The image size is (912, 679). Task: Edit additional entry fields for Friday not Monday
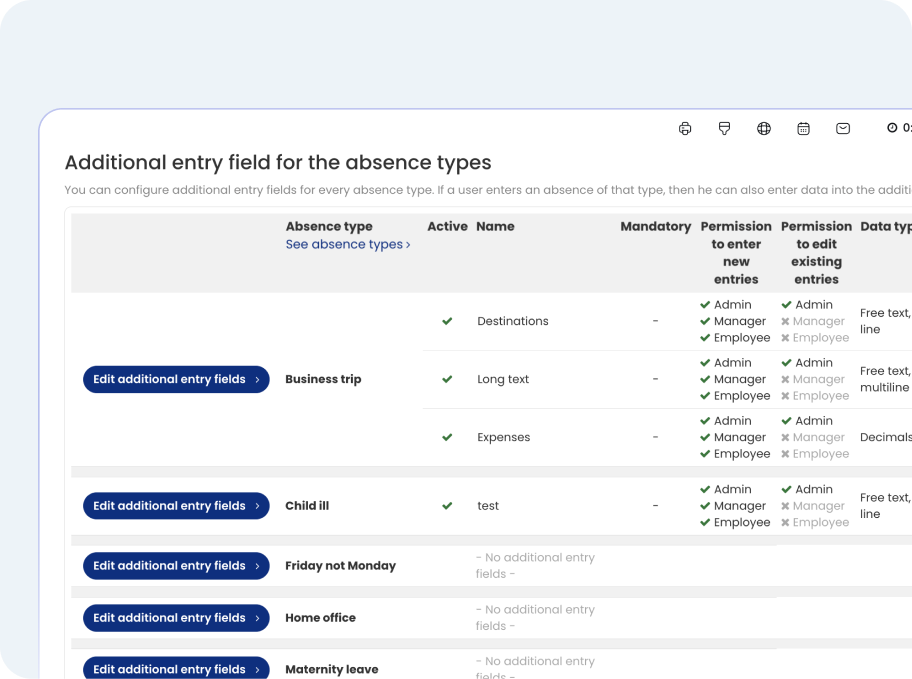[176, 566]
